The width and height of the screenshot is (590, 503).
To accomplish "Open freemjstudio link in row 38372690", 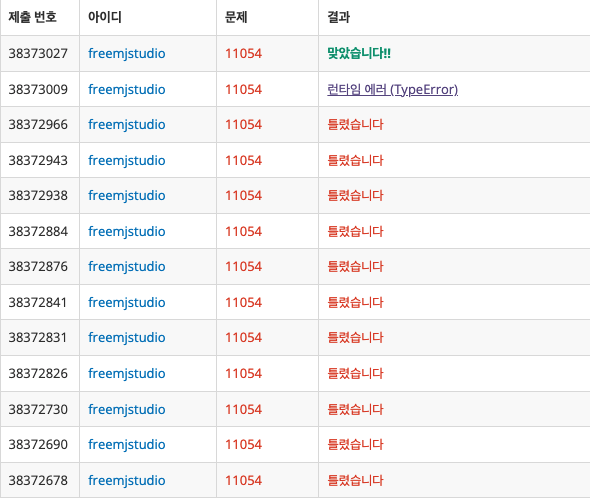I will [x=126, y=445].
